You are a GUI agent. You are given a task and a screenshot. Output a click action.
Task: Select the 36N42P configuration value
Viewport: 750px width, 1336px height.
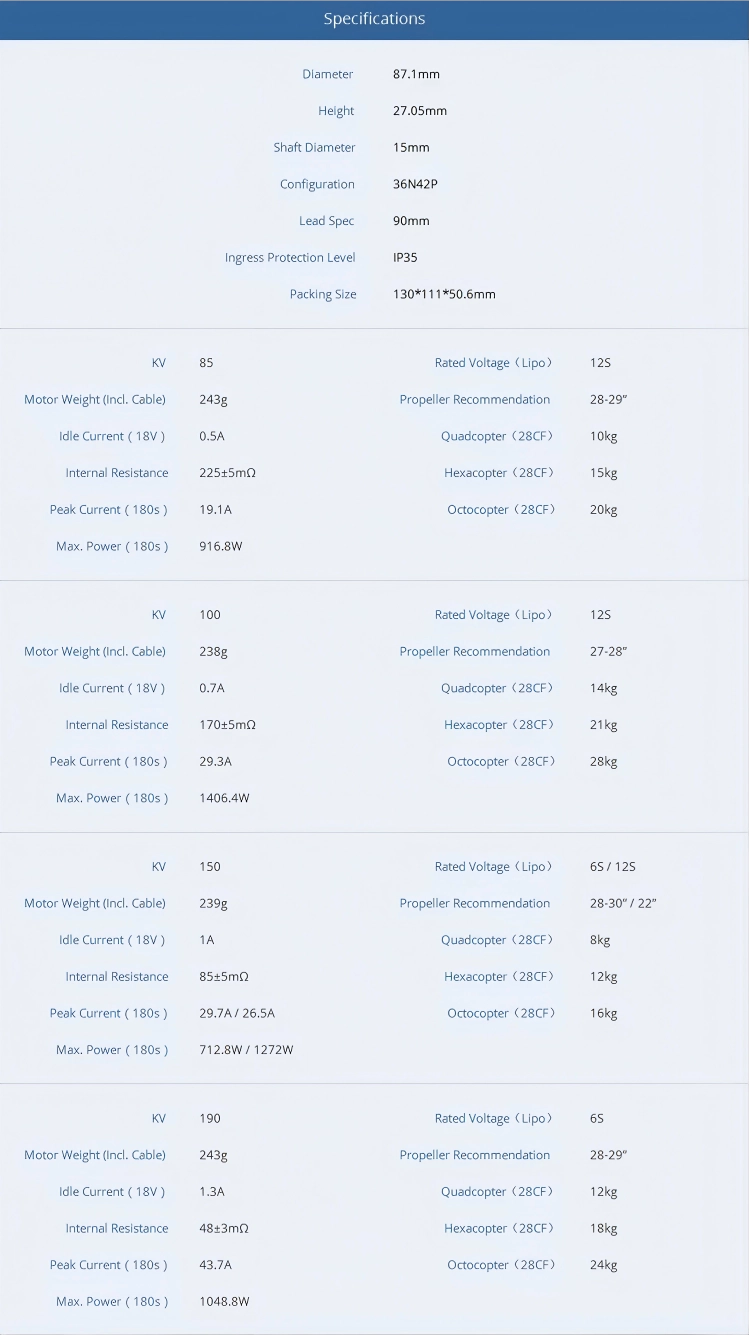pyautogui.click(x=415, y=184)
